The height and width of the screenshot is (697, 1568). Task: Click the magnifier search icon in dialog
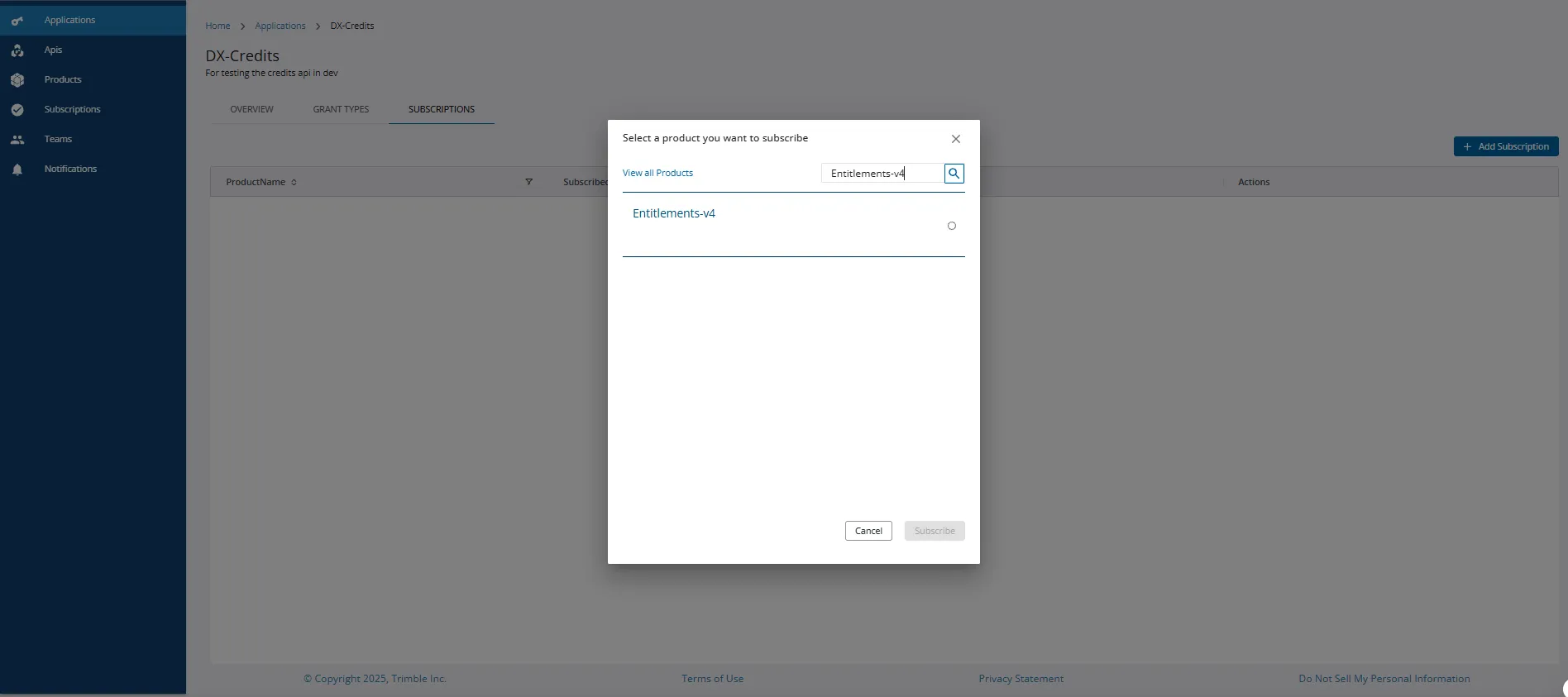tap(954, 173)
